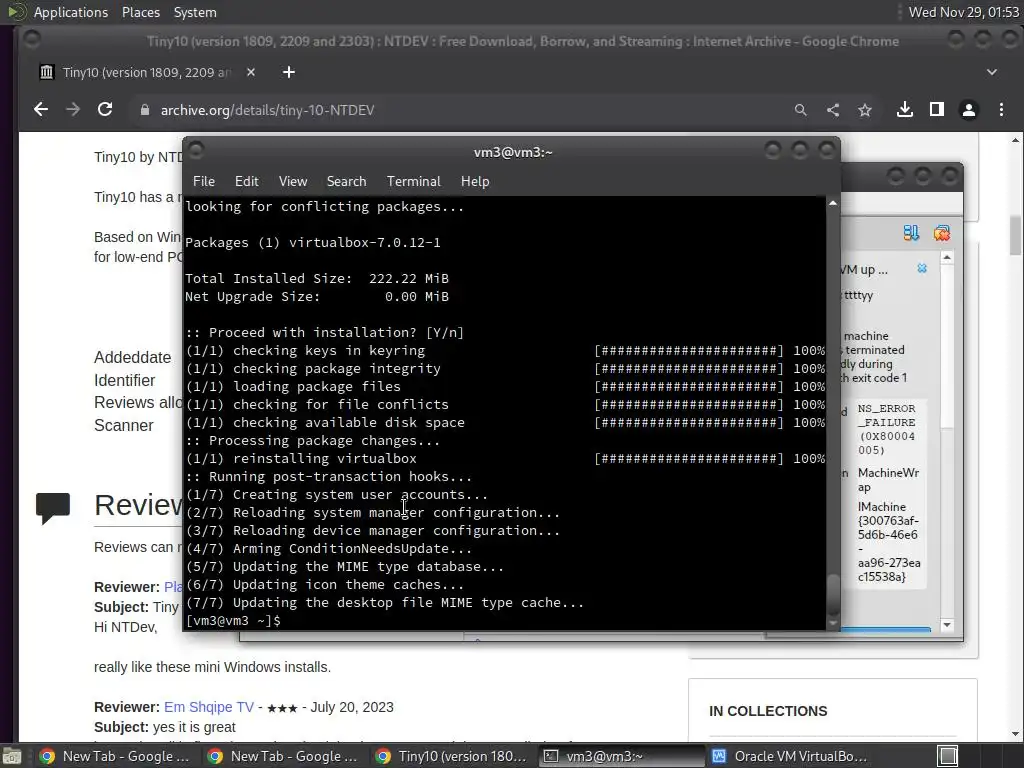Viewport: 1024px width, 768px height.
Task: Click the MachineWrap component text
Action: [x=888, y=479]
